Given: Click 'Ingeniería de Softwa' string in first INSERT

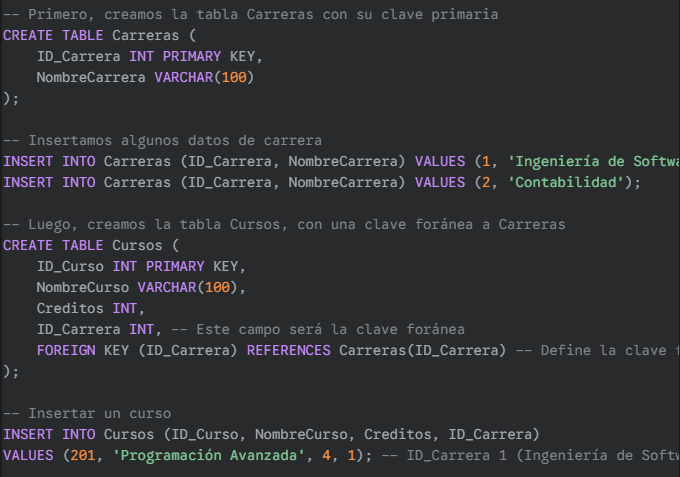Looking at the screenshot, I should pyautogui.click(x=594, y=161).
